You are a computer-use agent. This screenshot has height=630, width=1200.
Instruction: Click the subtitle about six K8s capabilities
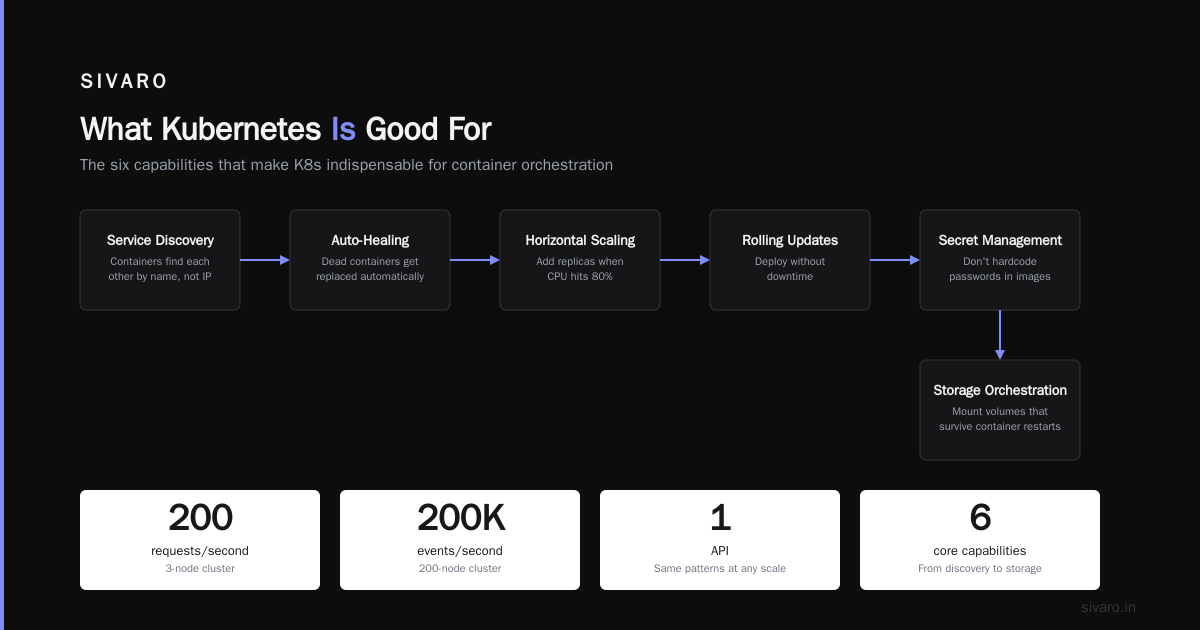[x=346, y=165]
